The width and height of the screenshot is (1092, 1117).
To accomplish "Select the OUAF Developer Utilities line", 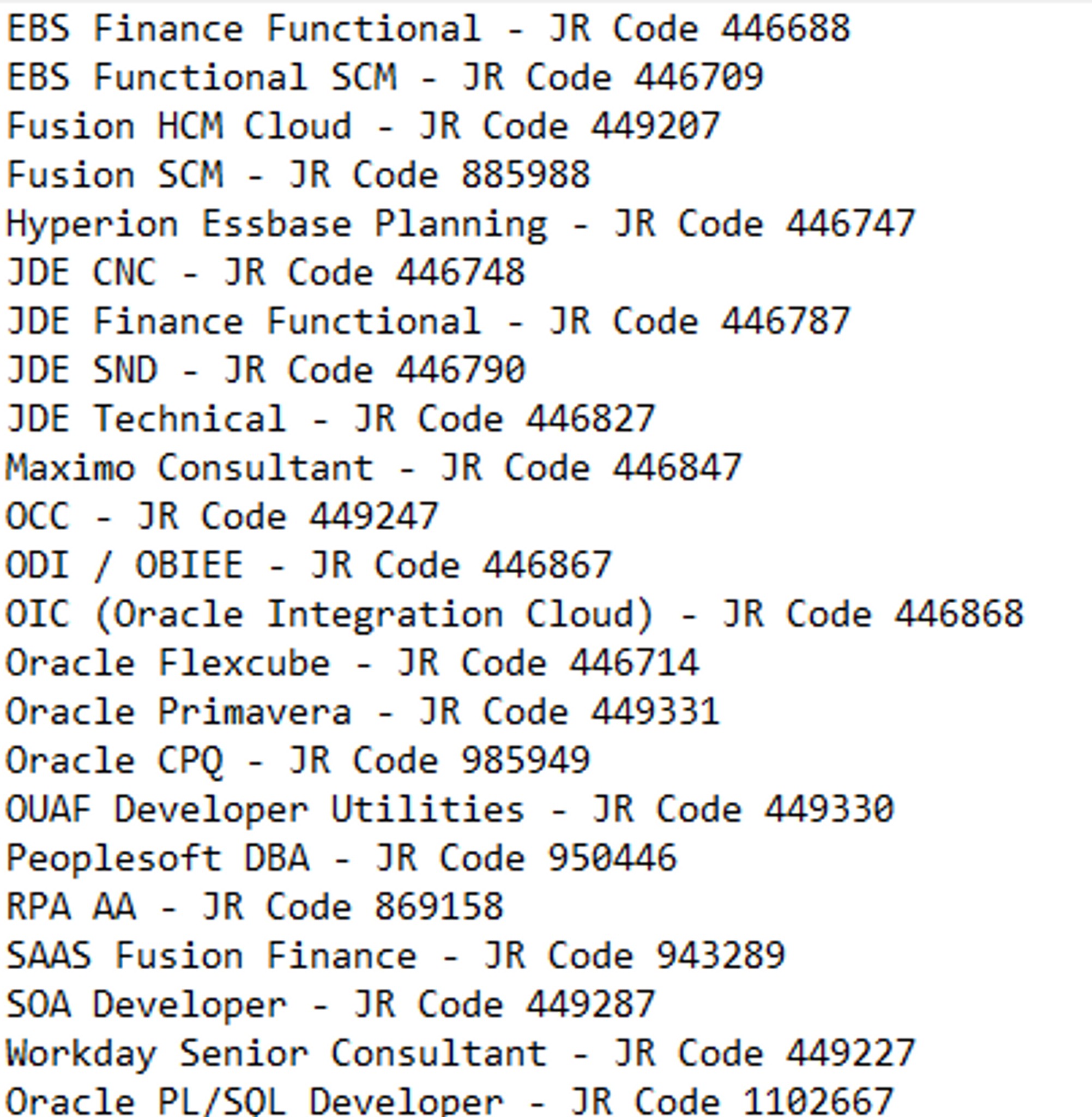I will click(x=449, y=809).
